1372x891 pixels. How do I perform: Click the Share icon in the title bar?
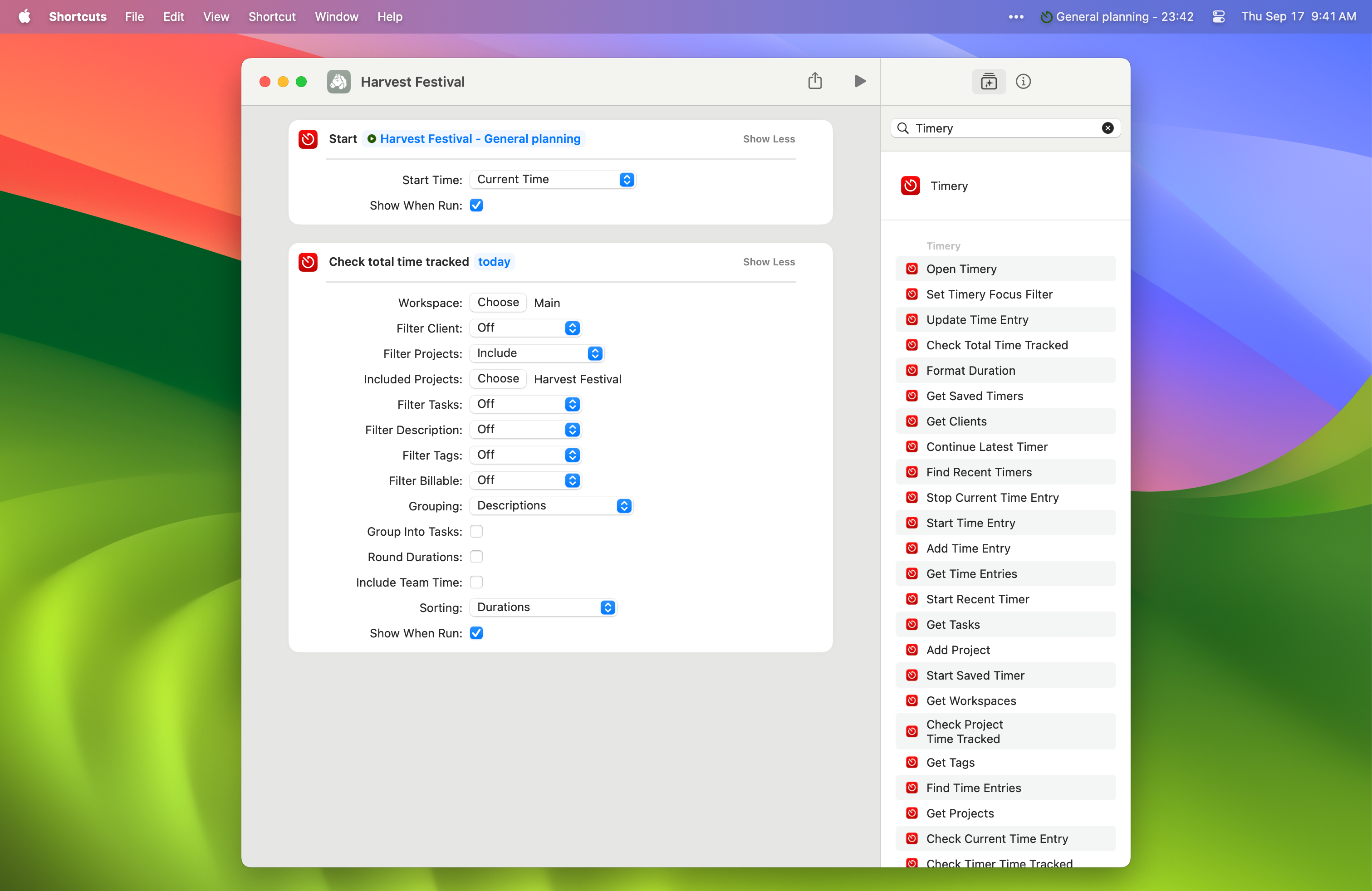(x=814, y=81)
